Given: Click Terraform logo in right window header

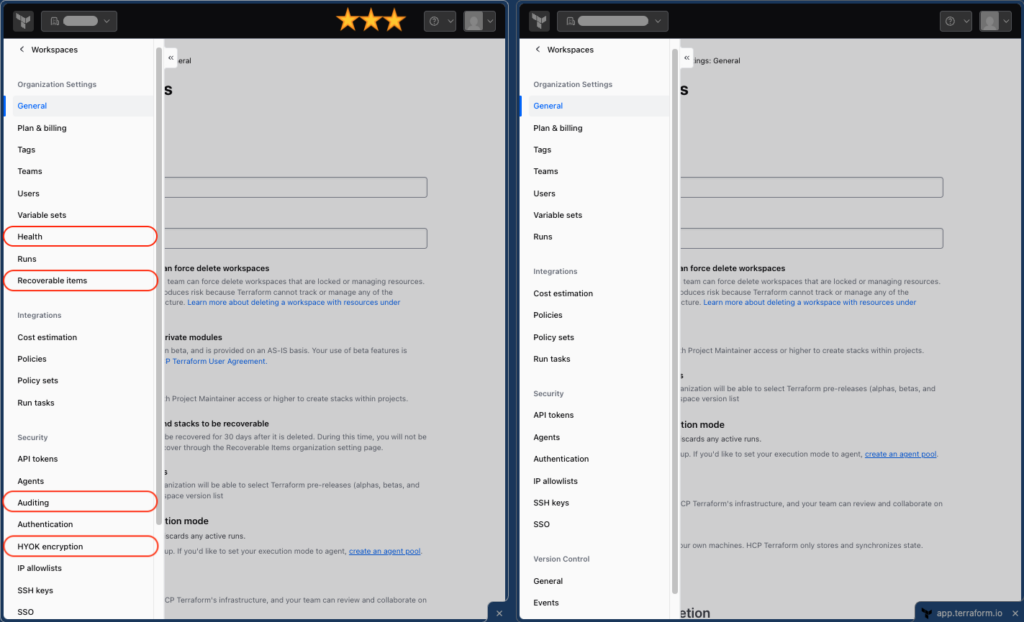Looking at the screenshot, I should tap(539, 21).
